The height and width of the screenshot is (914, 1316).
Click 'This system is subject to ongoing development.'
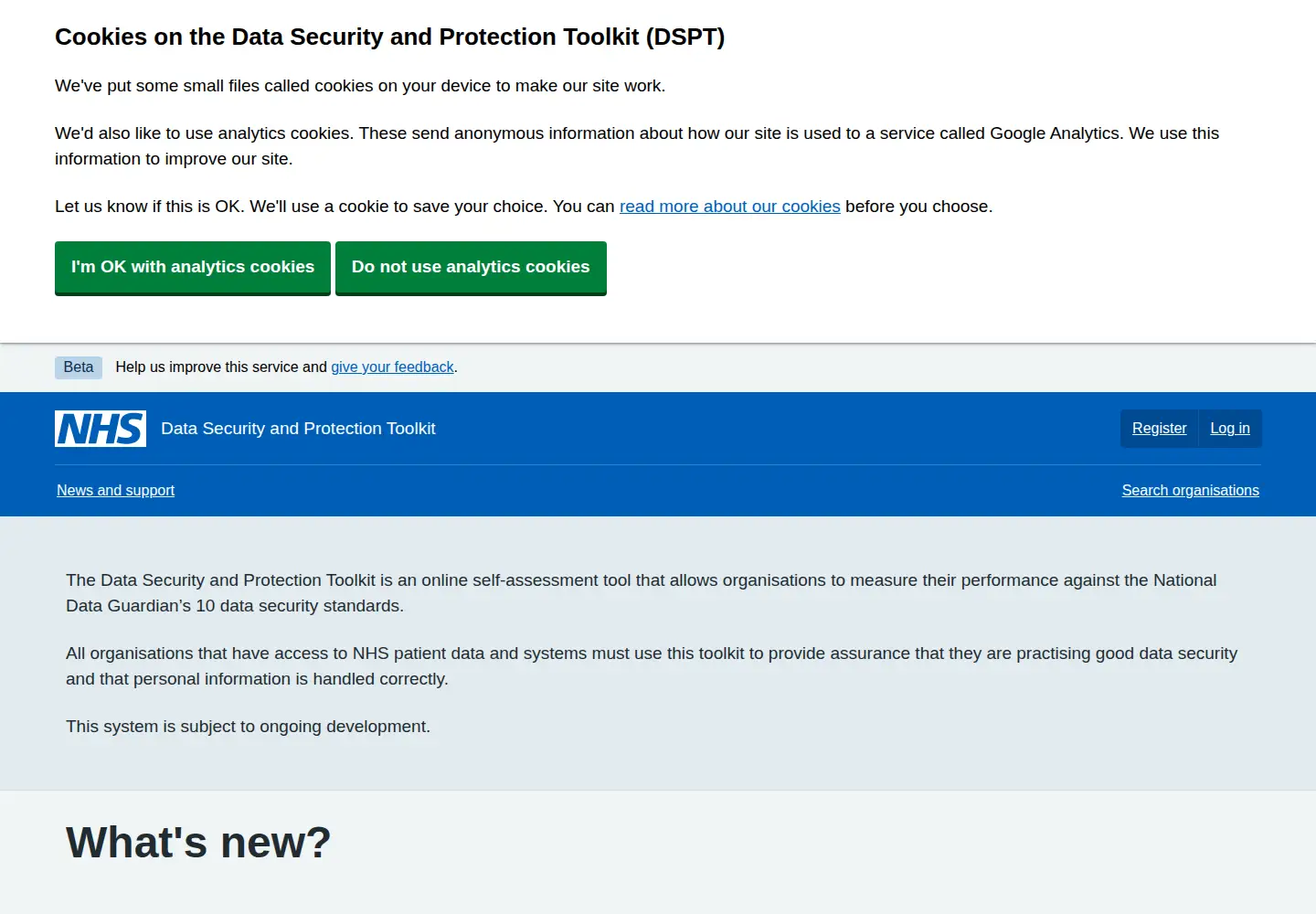click(x=248, y=727)
